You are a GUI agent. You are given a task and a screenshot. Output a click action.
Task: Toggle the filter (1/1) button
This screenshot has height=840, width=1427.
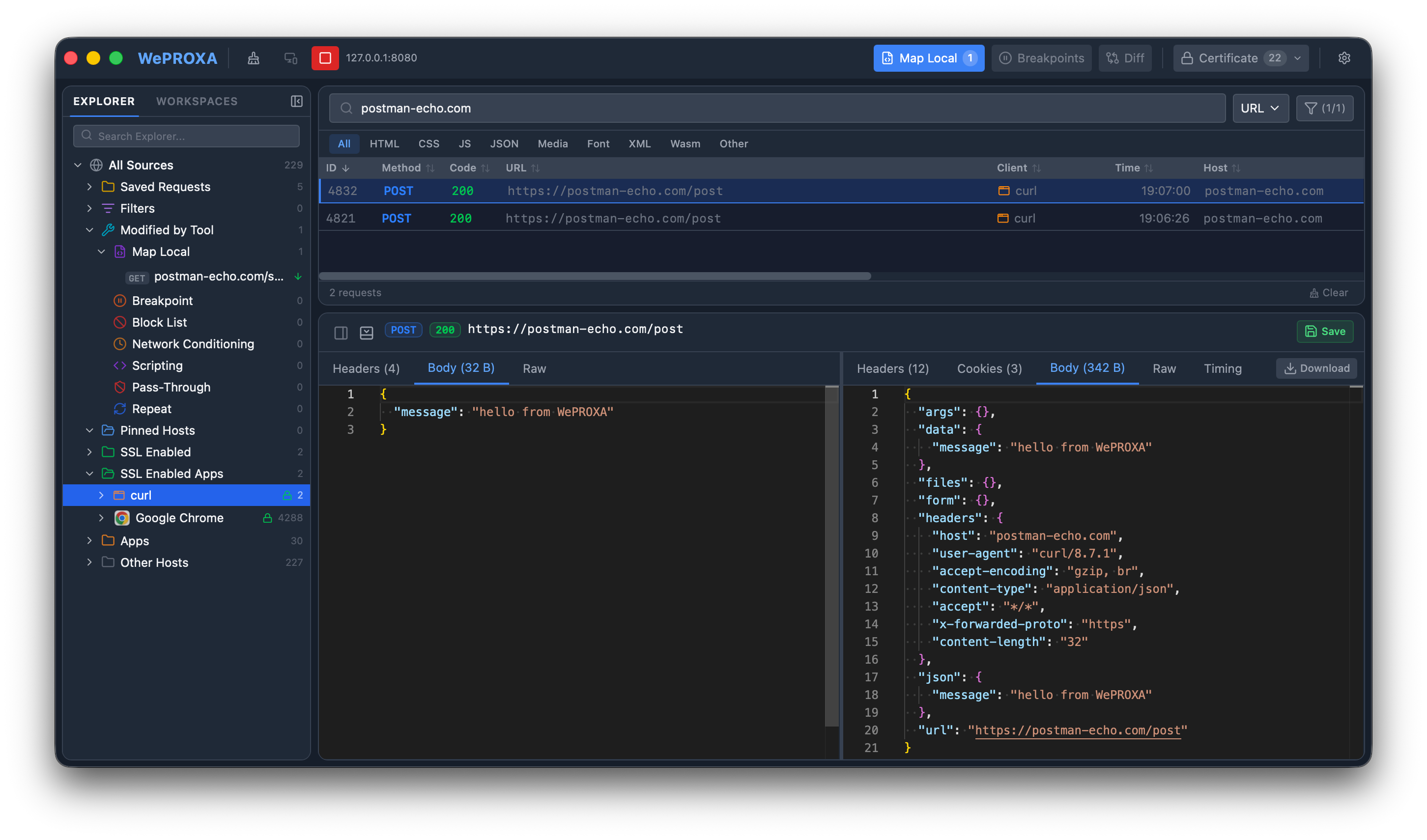[1324, 108]
